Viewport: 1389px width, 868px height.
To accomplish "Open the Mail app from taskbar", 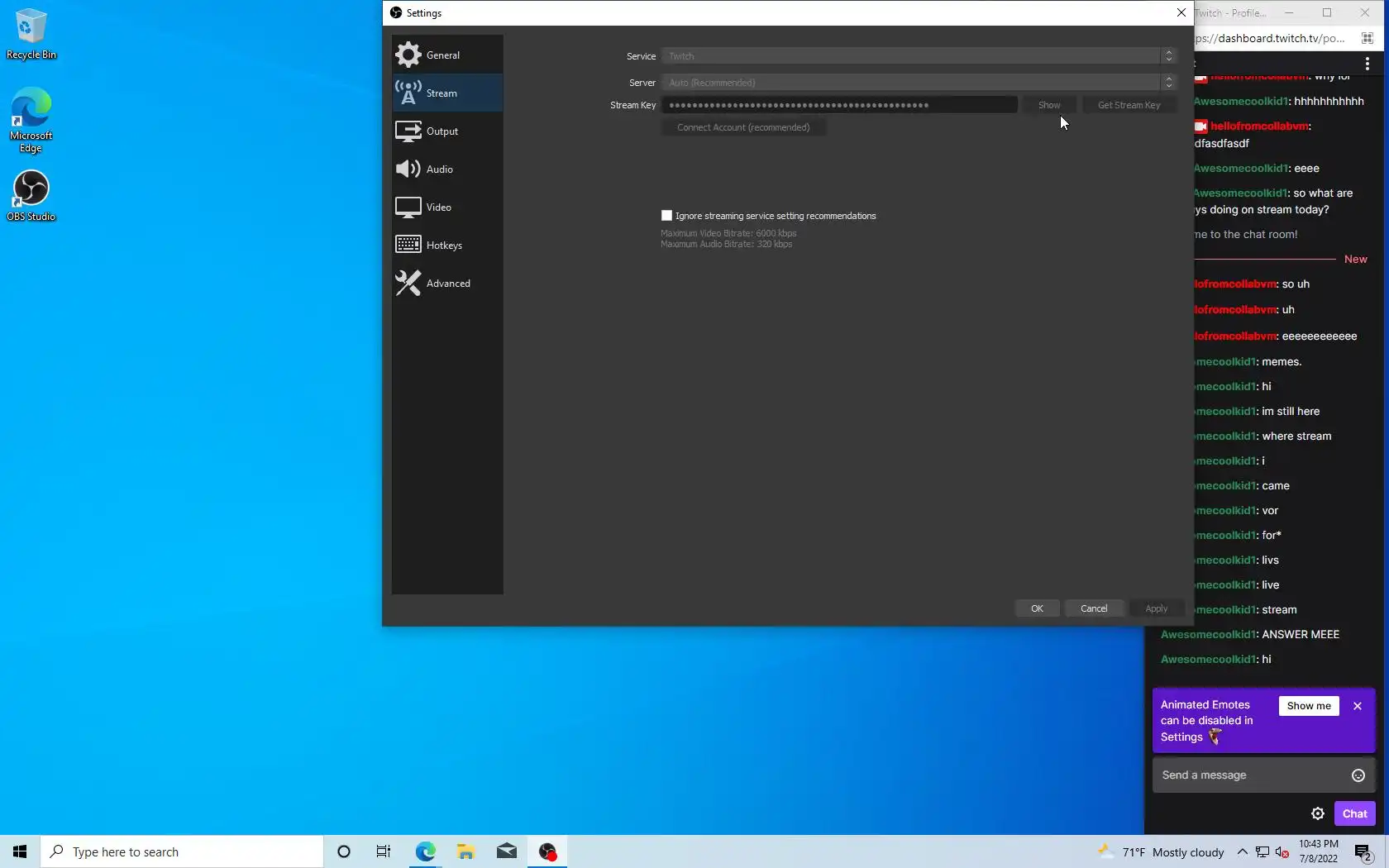I will (x=507, y=851).
